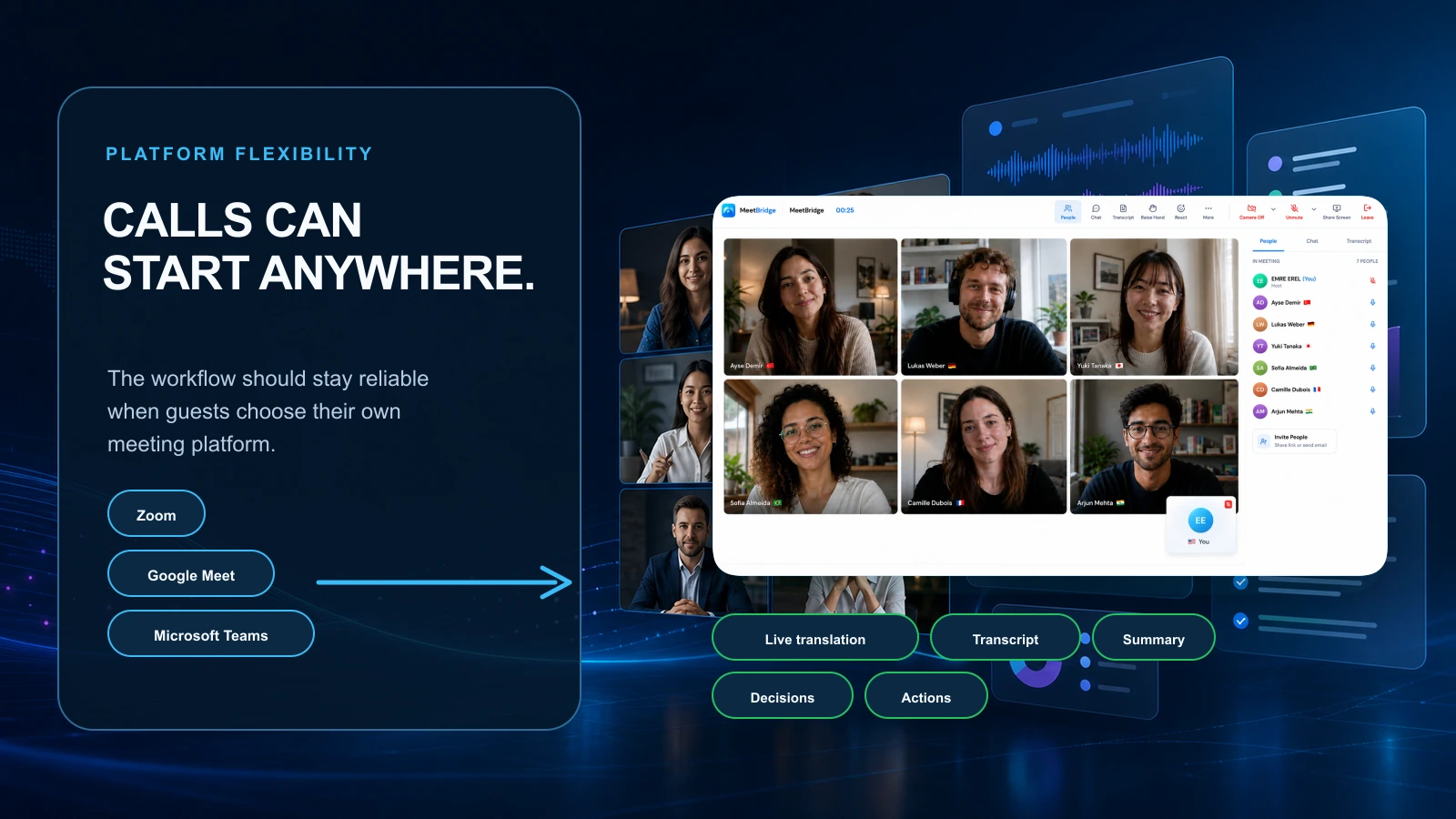The width and height of the screenshot is (1456, 819).
Task: Click the Microsoft Teams platform pill
Action: [x=211, y=634]
